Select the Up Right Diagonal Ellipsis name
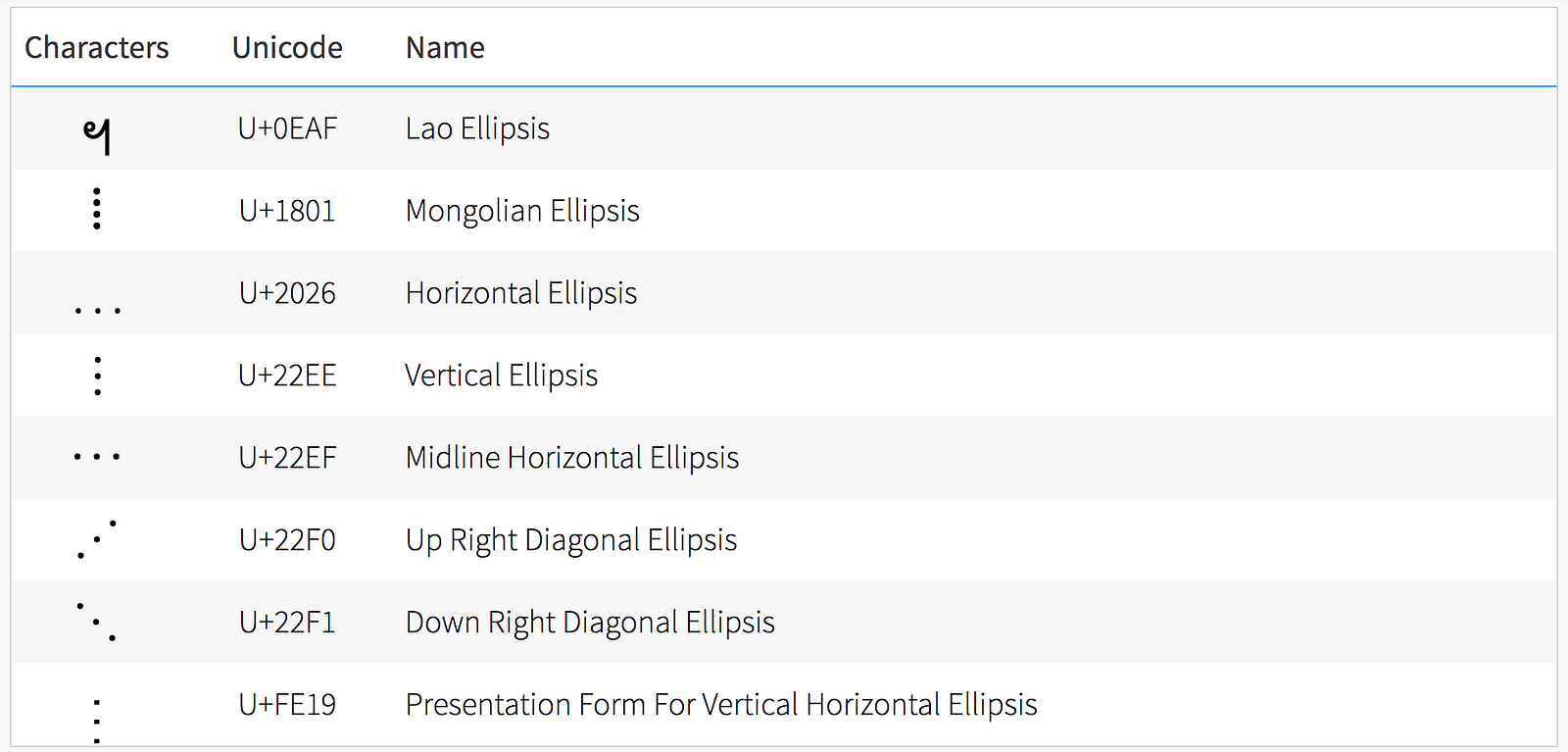This screenshot has width=1568, height=752. click(x=571, y=540)
